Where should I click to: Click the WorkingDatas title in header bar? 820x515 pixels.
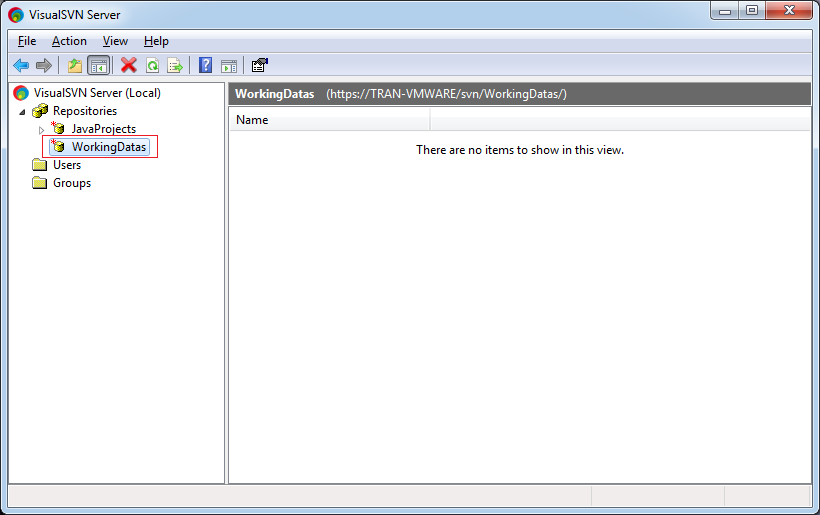click(x=275, y=94)
